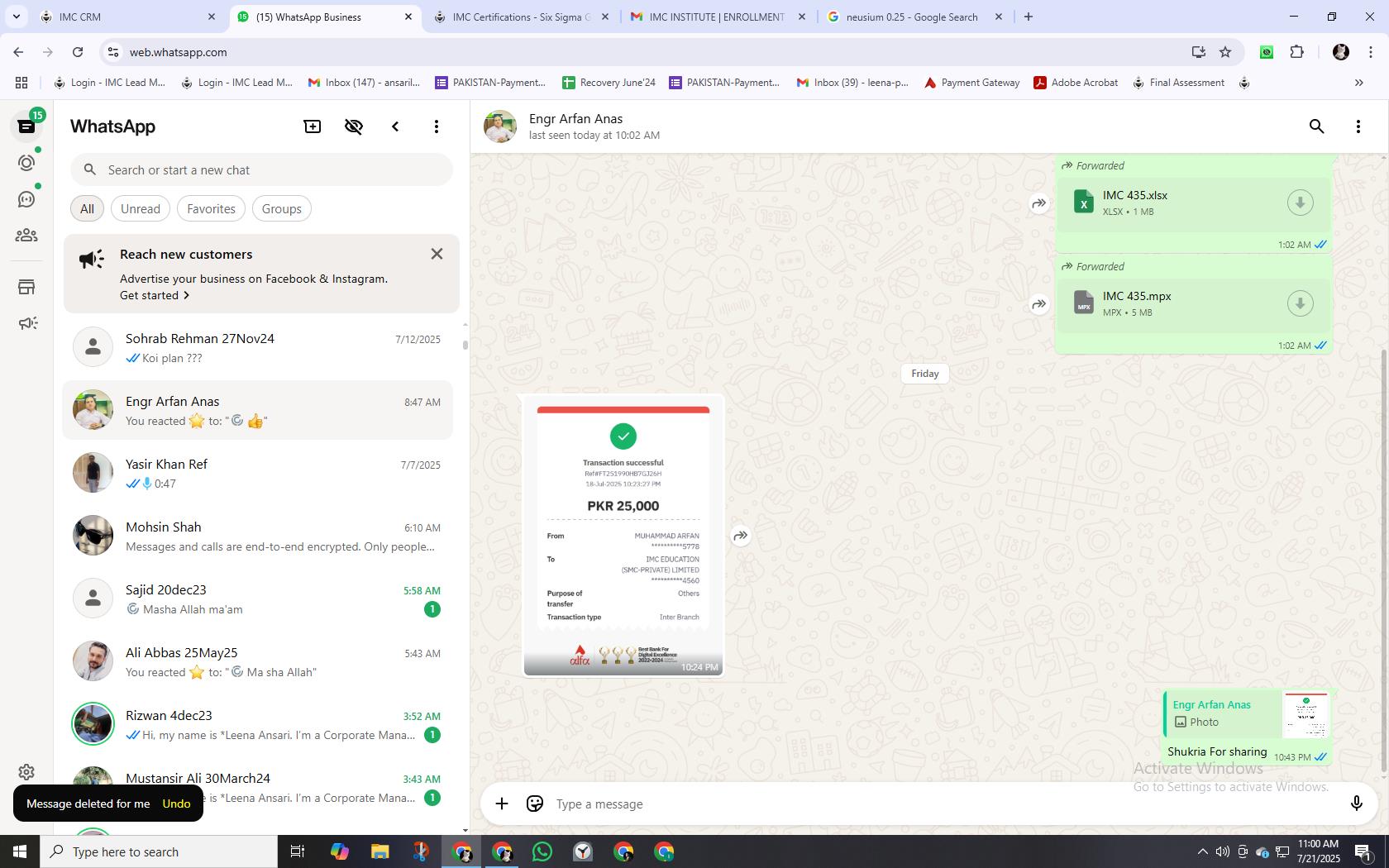Forward the IMC 435.xlsx message
1389x868 pixels.
[x=1039, y=203]
